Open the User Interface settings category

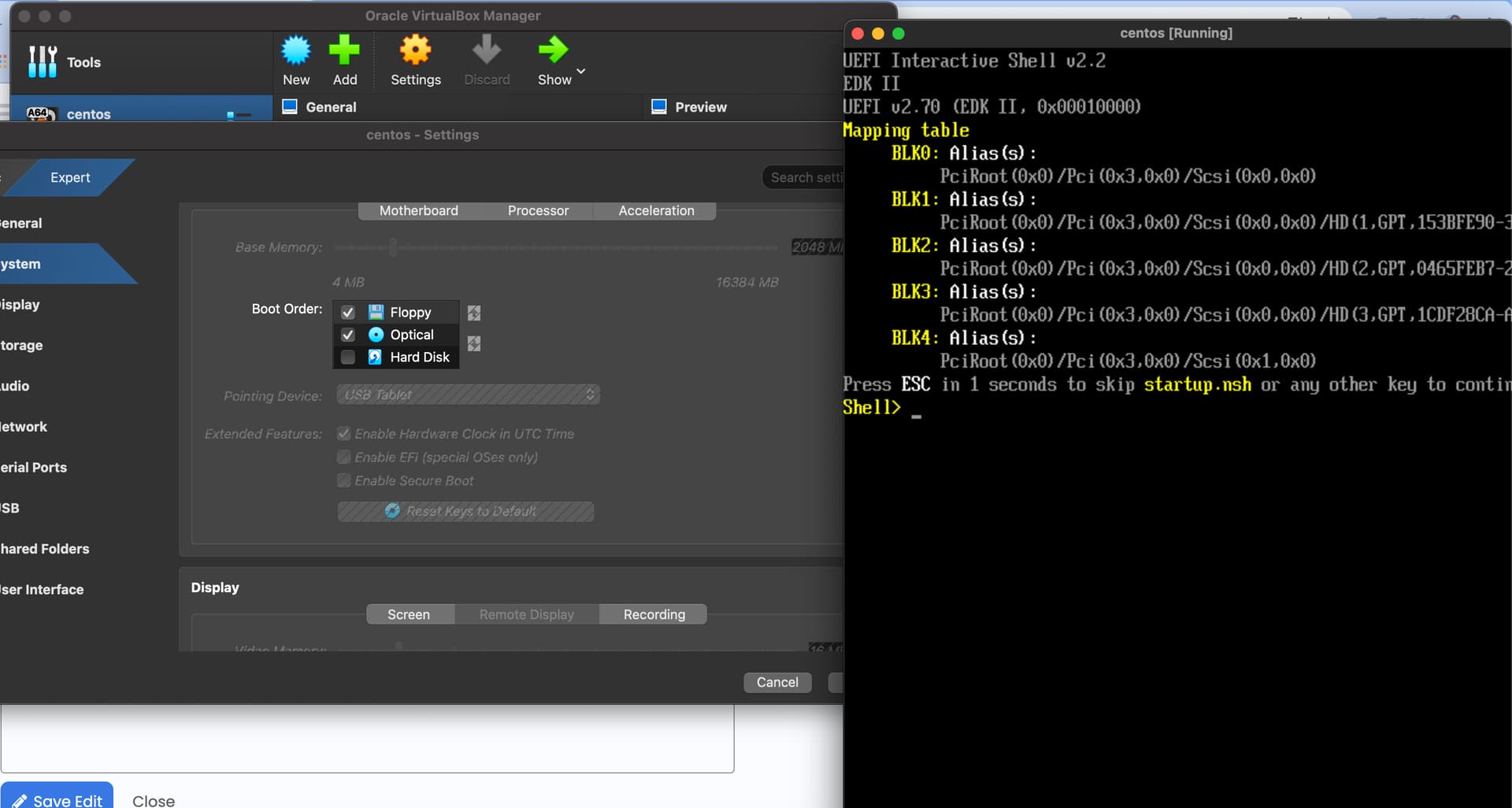coord(42,589)
